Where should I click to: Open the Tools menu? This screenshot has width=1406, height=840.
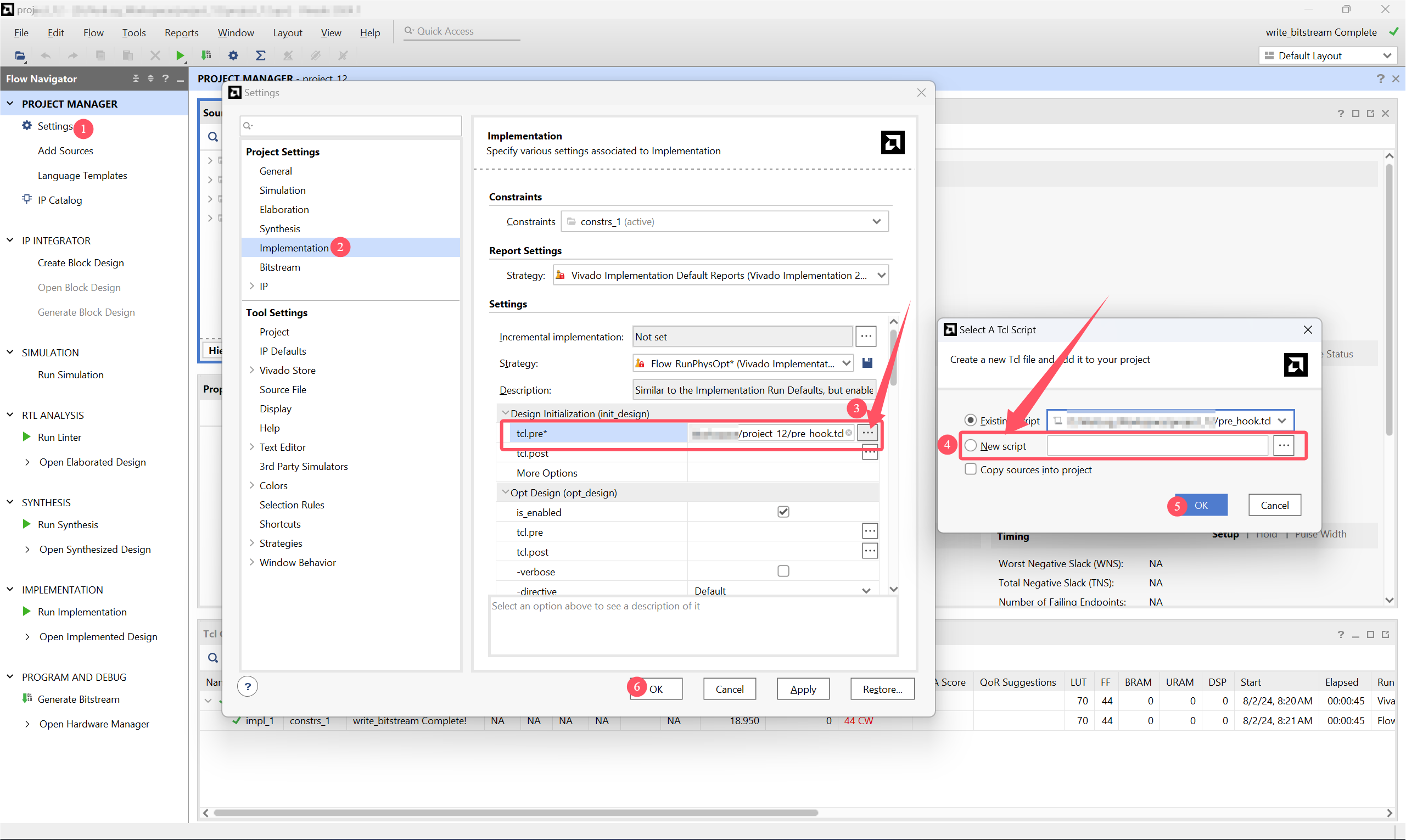pyautogui.click(x=133, y=32)
